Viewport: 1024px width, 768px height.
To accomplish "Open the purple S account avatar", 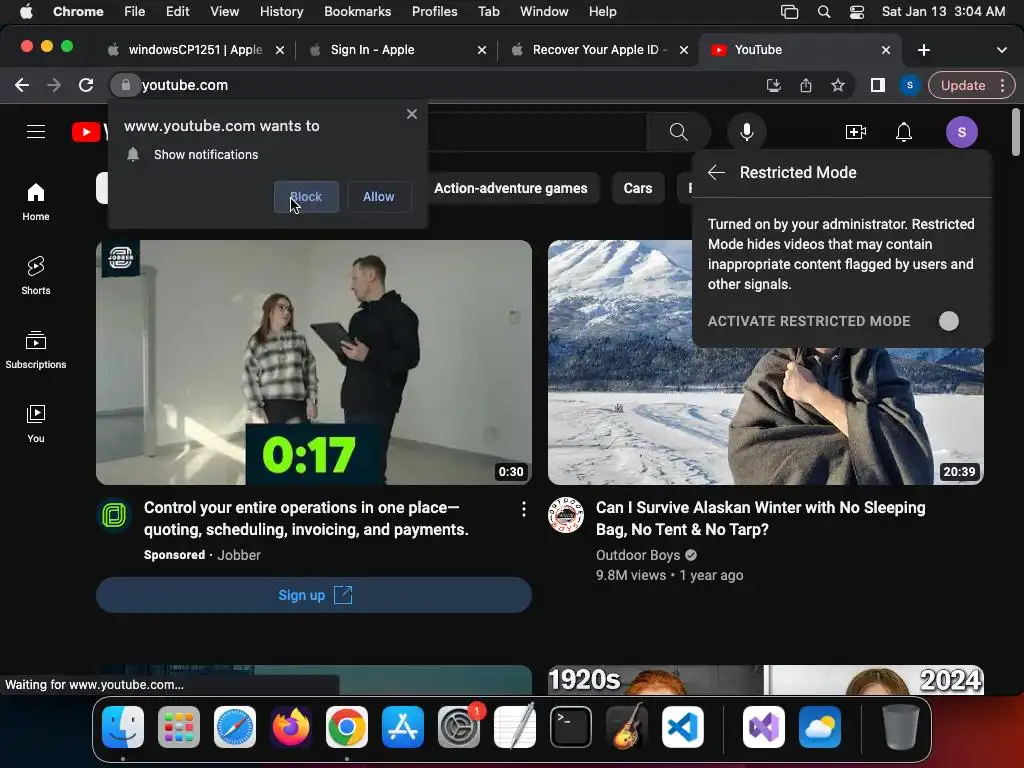I will click(x=962, y=132).
